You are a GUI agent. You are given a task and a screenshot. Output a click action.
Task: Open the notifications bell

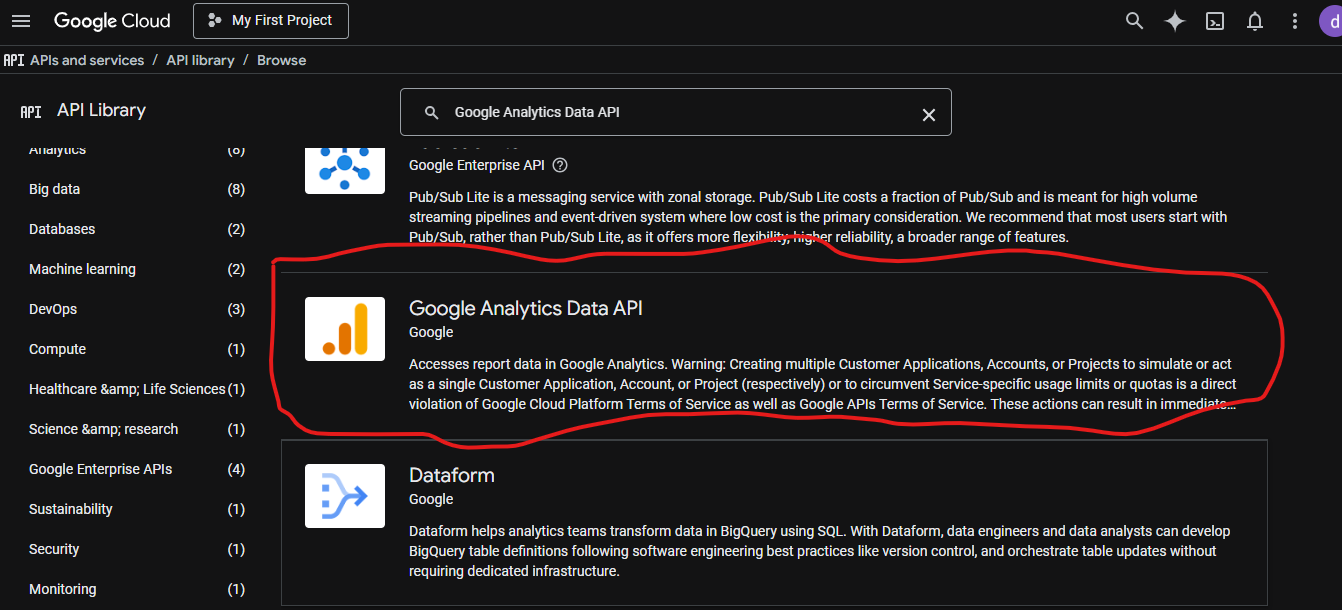click(x=1254, y=20)
